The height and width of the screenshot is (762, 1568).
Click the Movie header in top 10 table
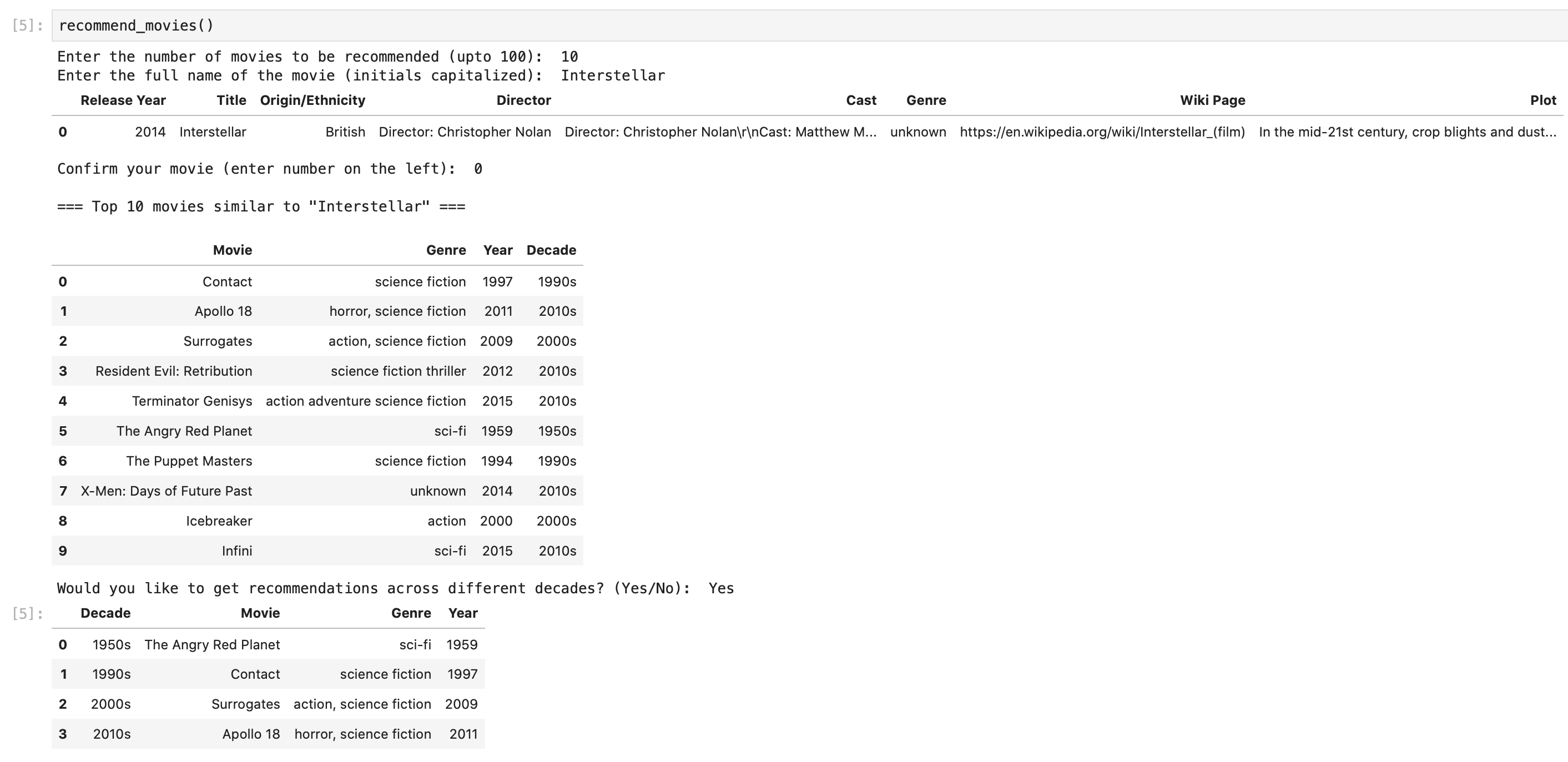tap(232, 250)
